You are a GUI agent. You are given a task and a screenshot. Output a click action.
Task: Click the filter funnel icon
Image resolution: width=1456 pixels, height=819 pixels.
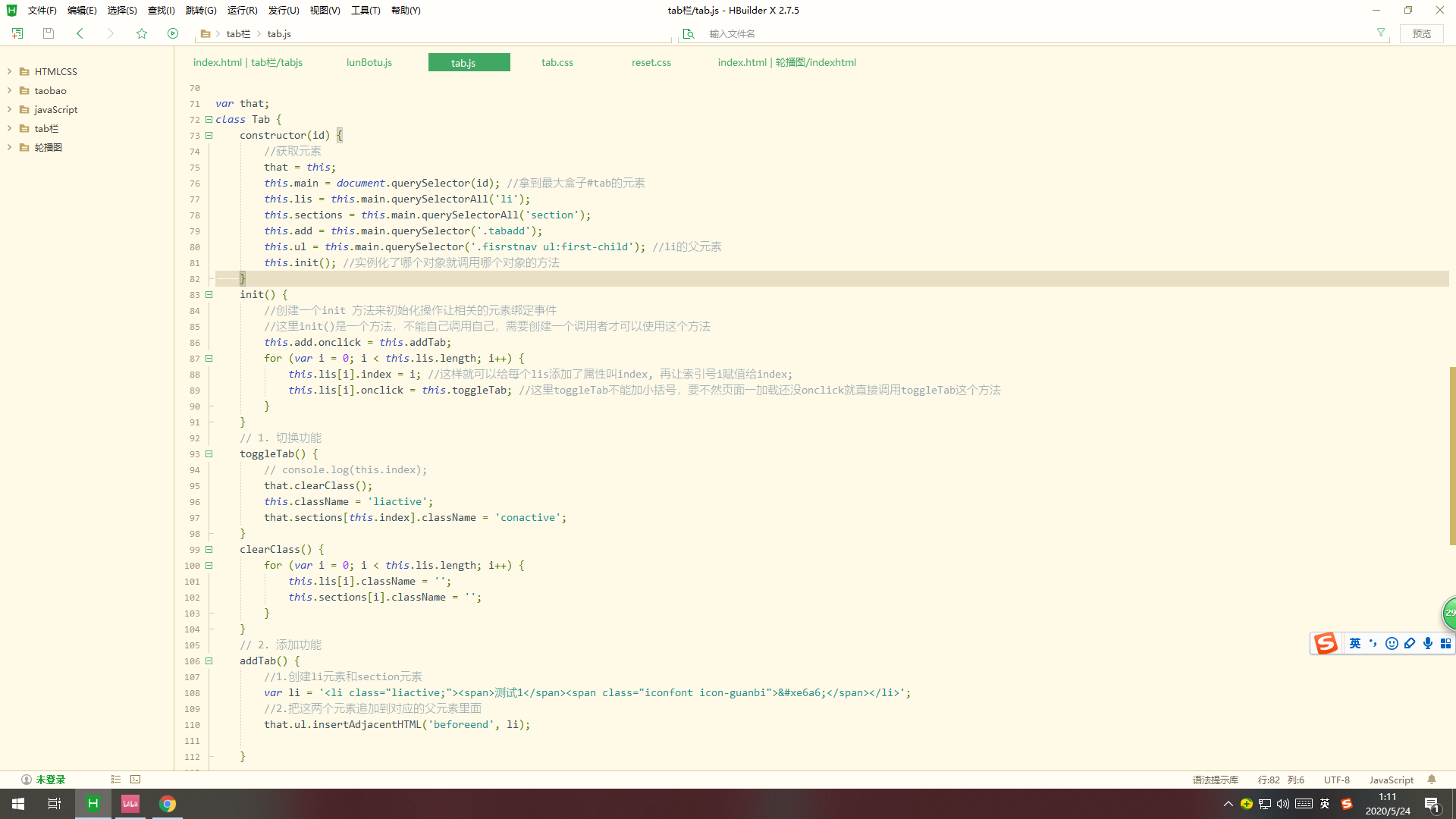1381,33
